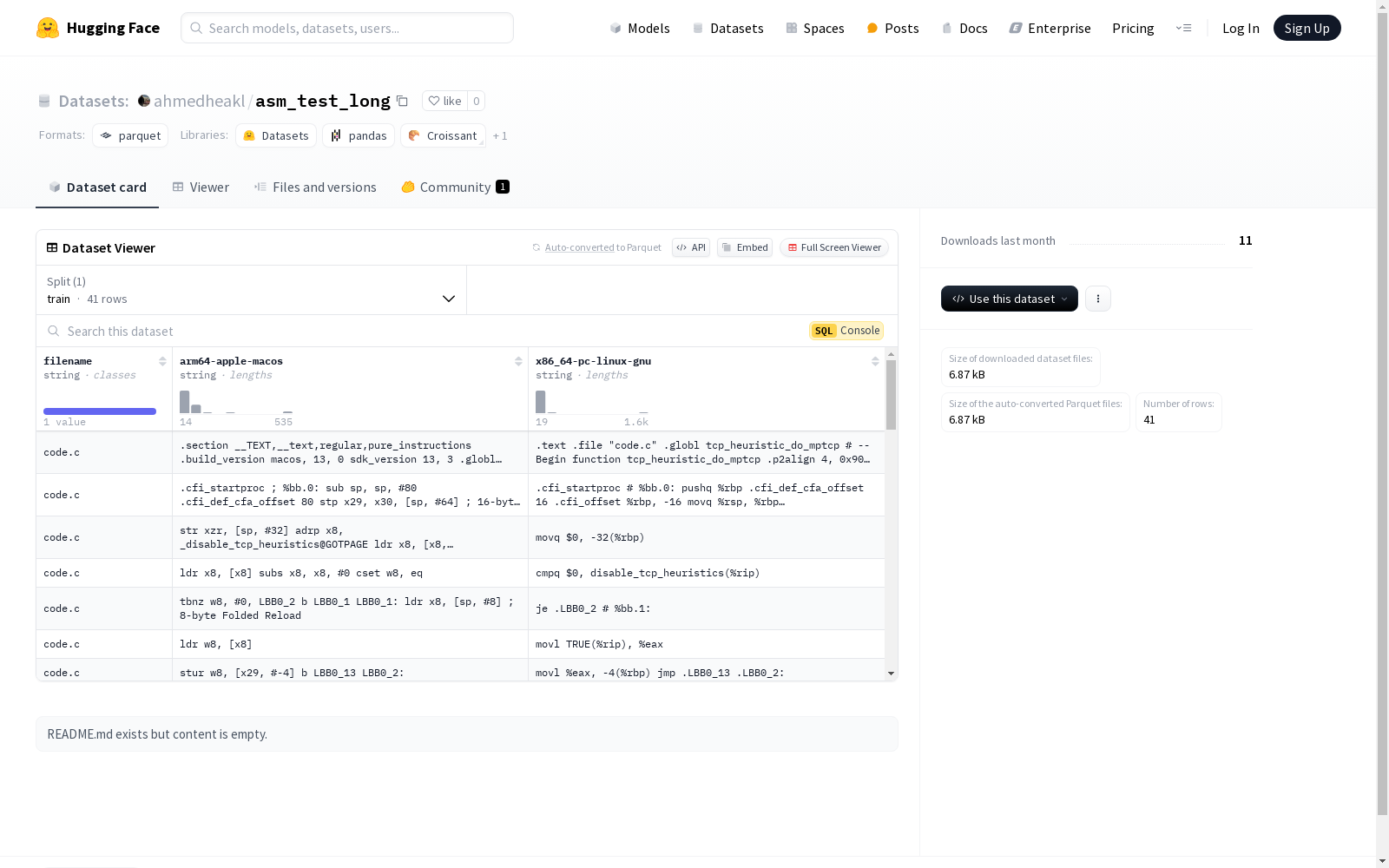Click the datasets stack icon beside Datasets:
The height and width of the screenshot is (868, 1389).
(44, 101)
